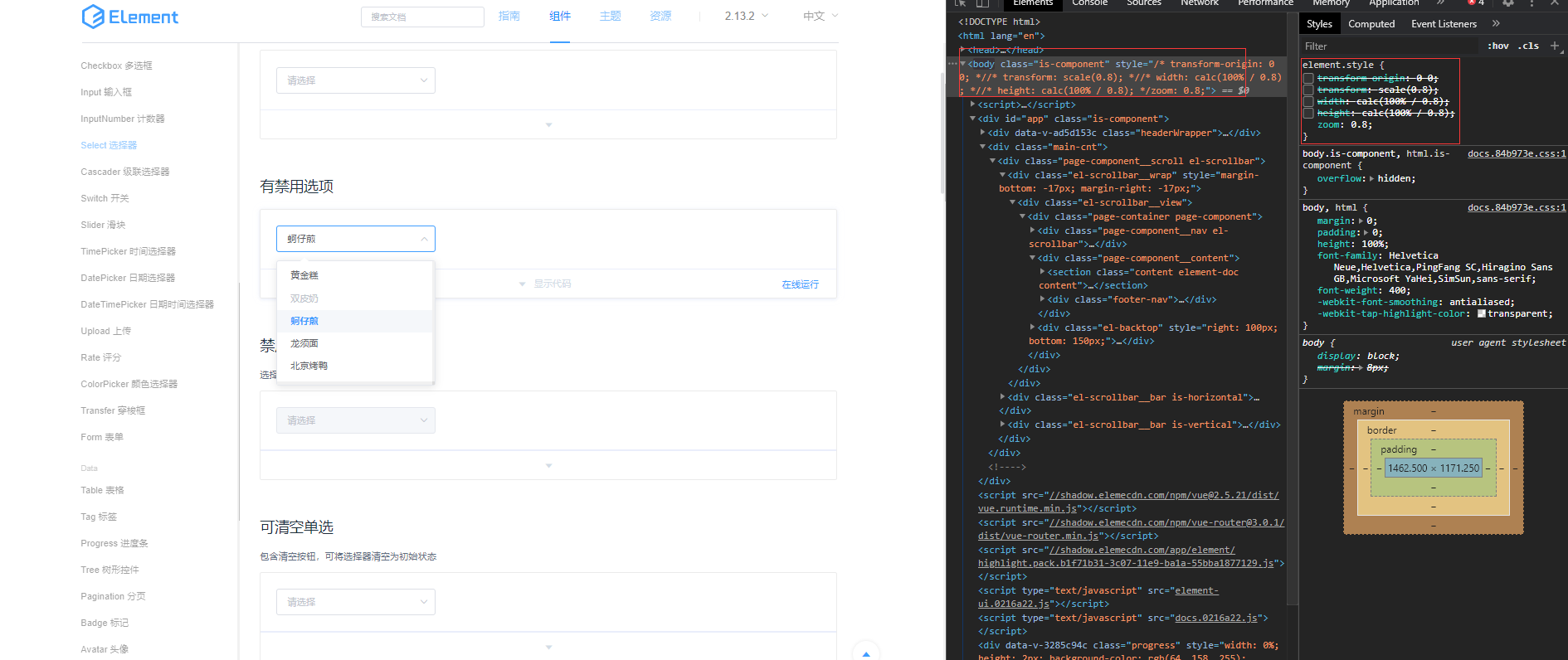Go to 指南 nav item
This screenshot has height=660, width=1568.
(509, 16)
